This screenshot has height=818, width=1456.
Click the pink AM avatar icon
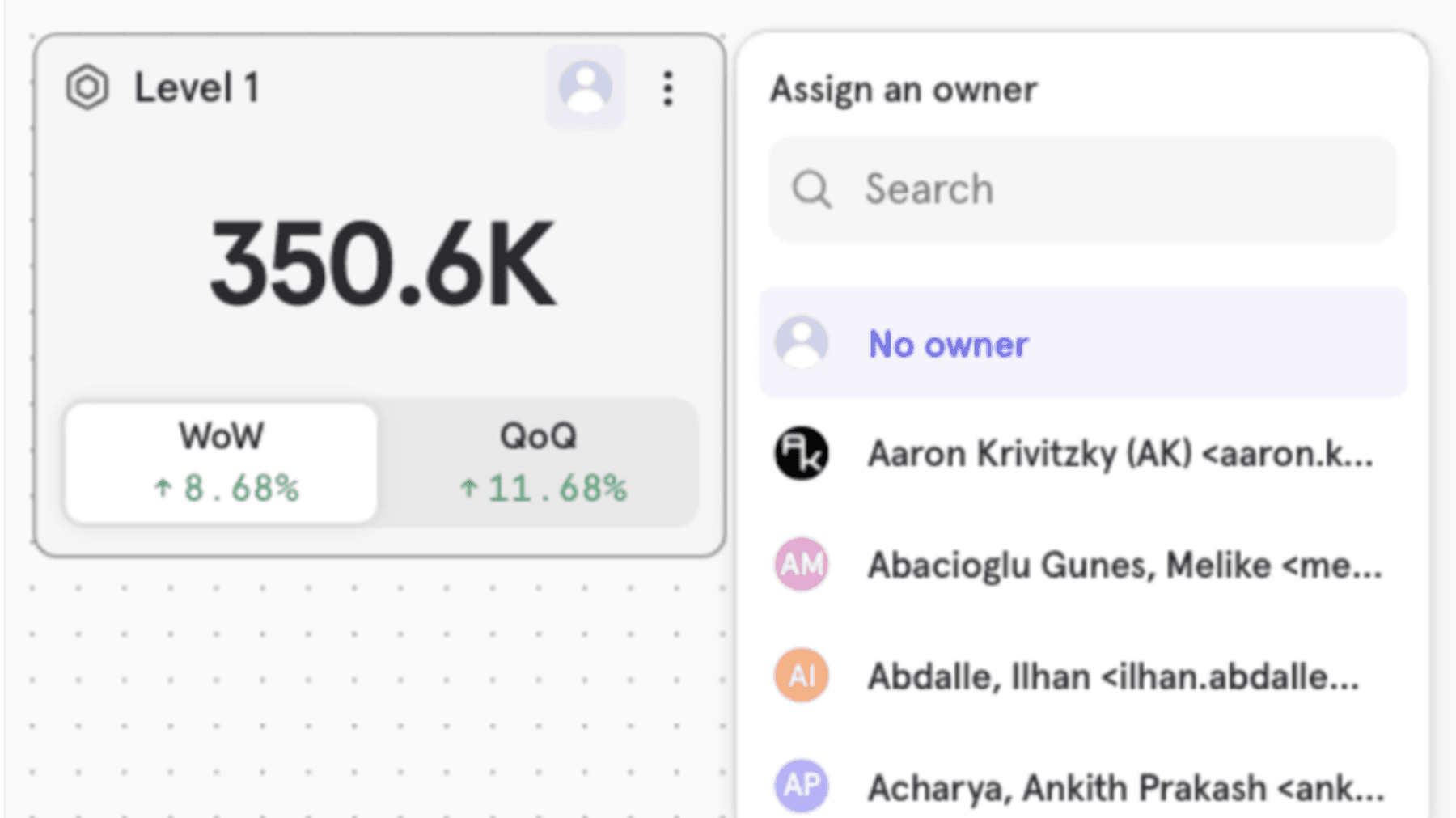tap(802, 565)
